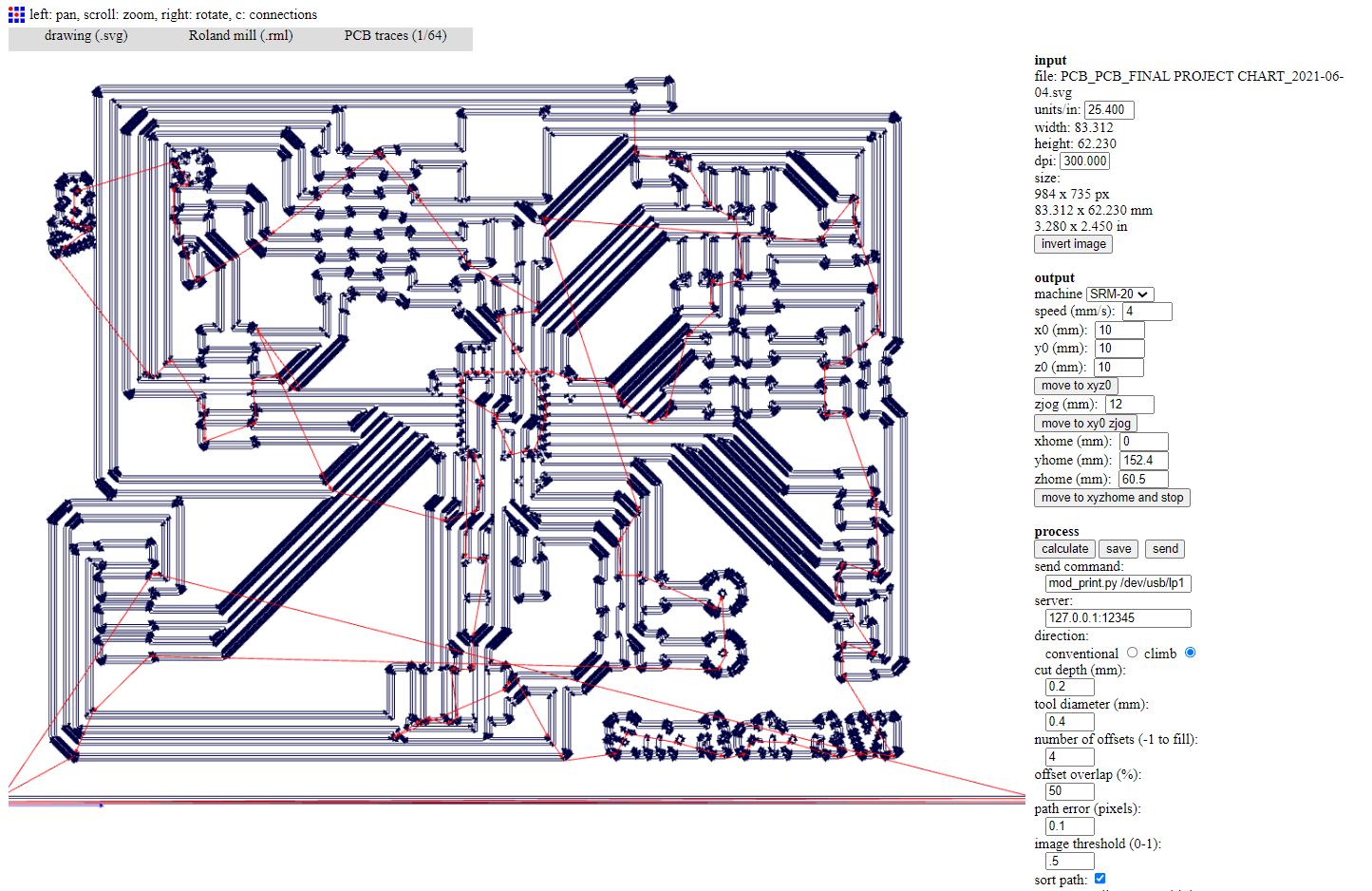This screenshot has width=1372, height=891.
Task: Click the zhome (mm) input field
Action: (x=1143, y=480)
